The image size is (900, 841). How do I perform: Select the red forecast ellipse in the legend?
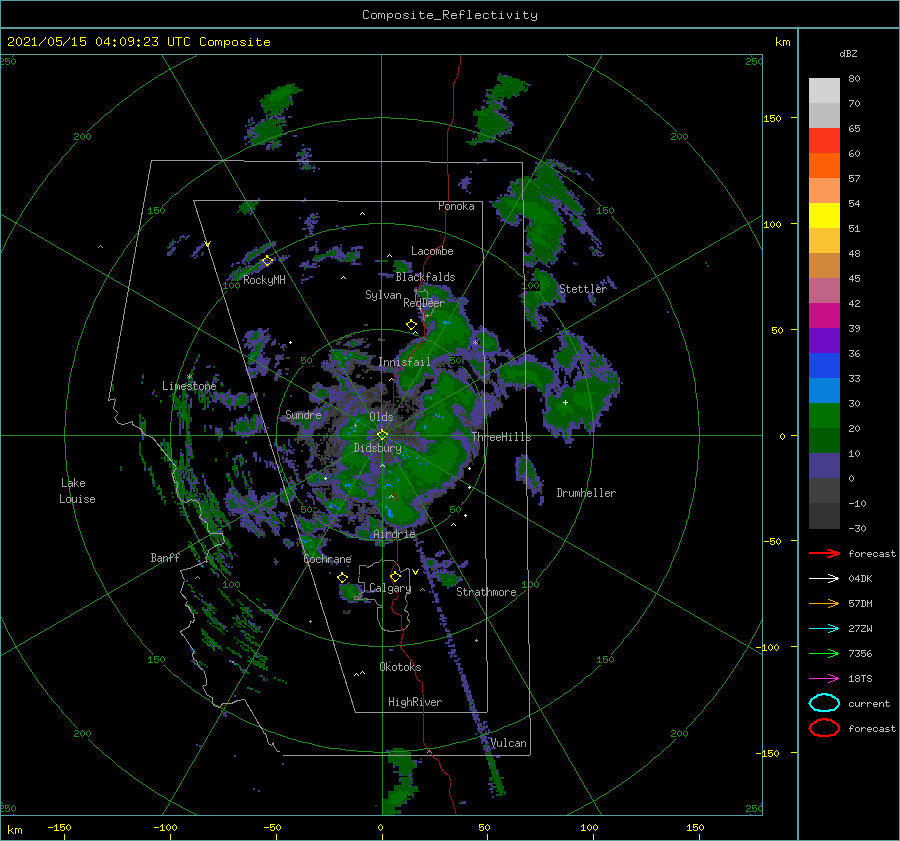(x=824, y=728)
